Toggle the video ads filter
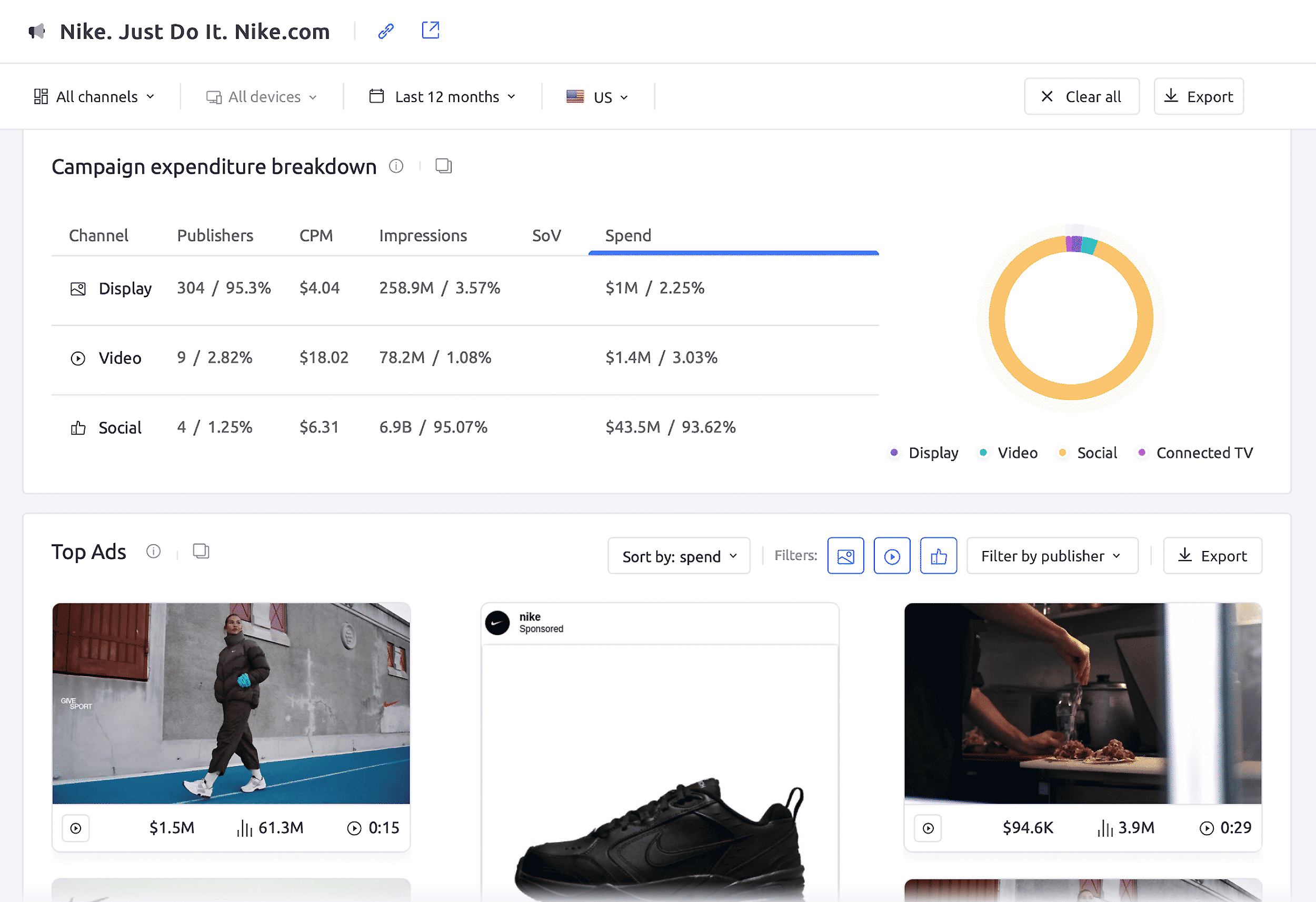This screenshot has width=1316, height=902. click(892, 556)
